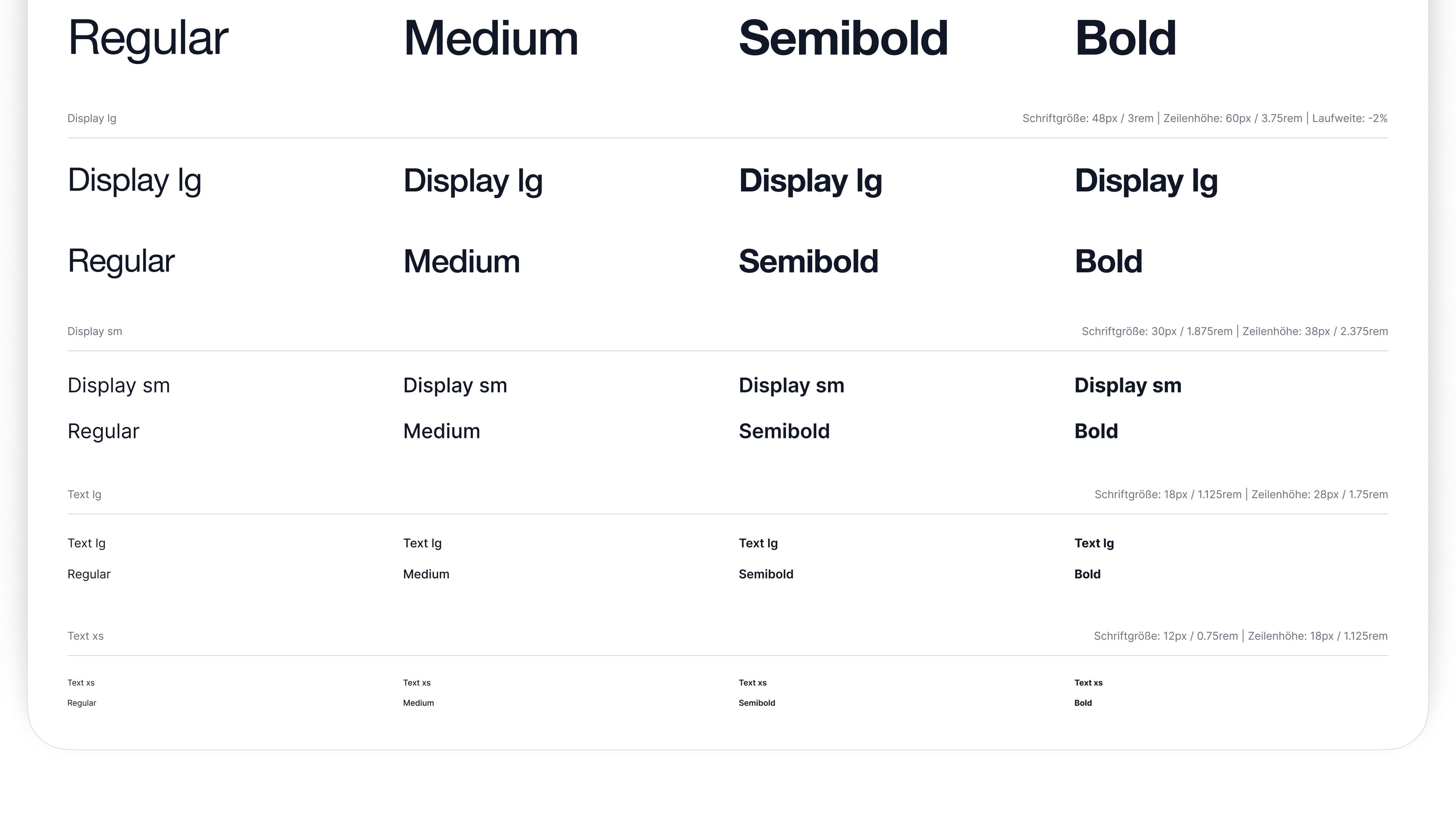Screen dimensions: 1456x819
Task: Click the bold-weight 'Text xs' sample text
Action: [1088, 683]
